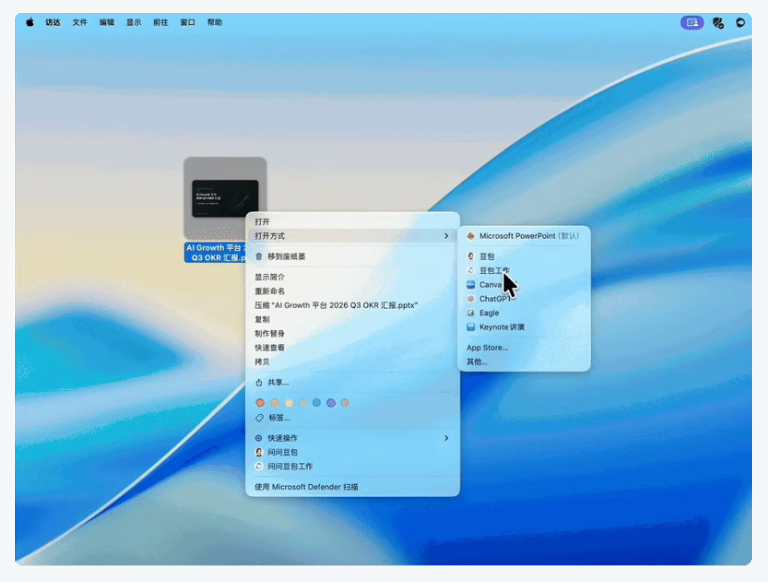Screen dimensions: 768x582
Task: Choose 打开 in the context menu
Action: point(353,221)
